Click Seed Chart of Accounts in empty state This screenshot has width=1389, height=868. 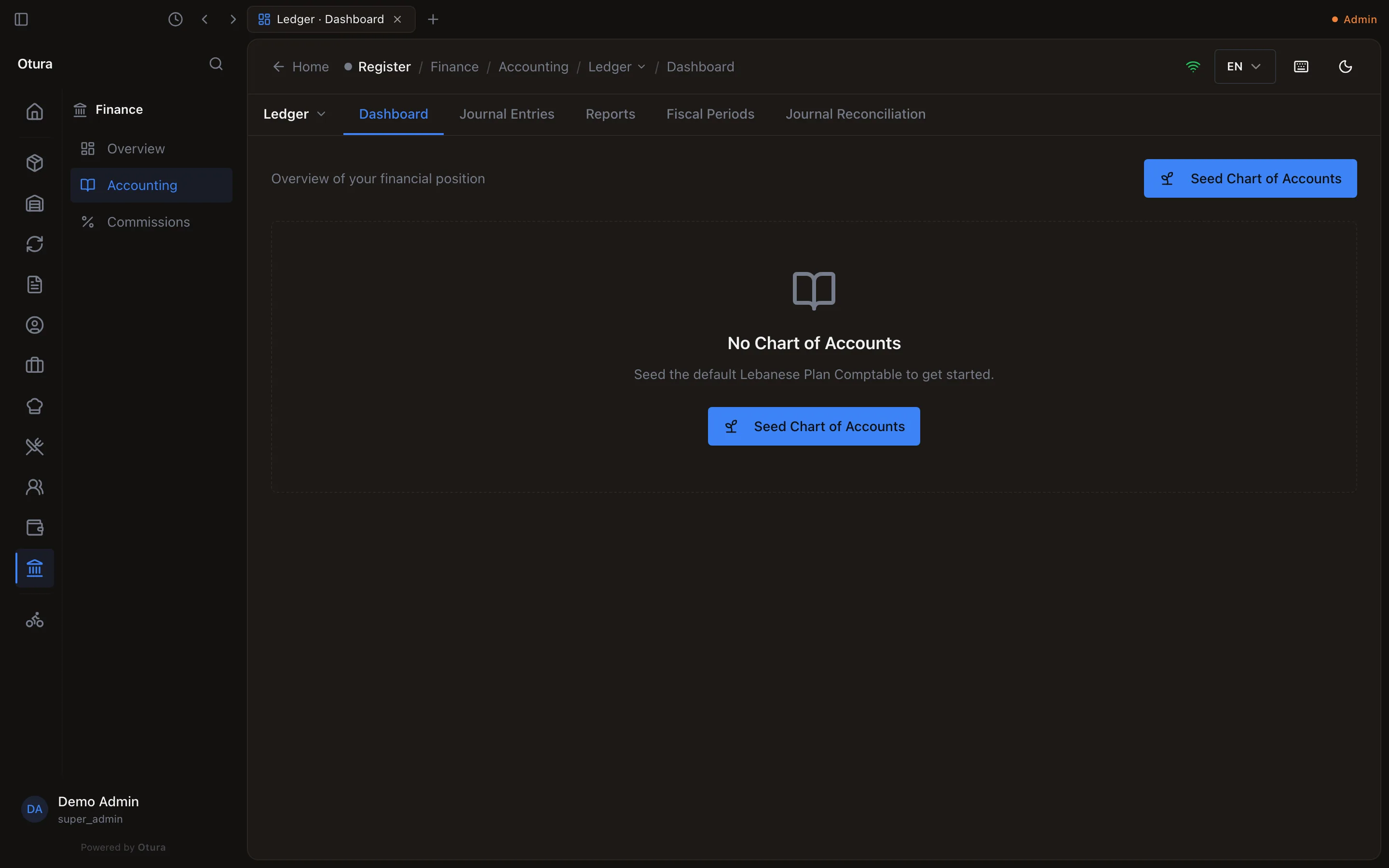click(x=813, y=427)
